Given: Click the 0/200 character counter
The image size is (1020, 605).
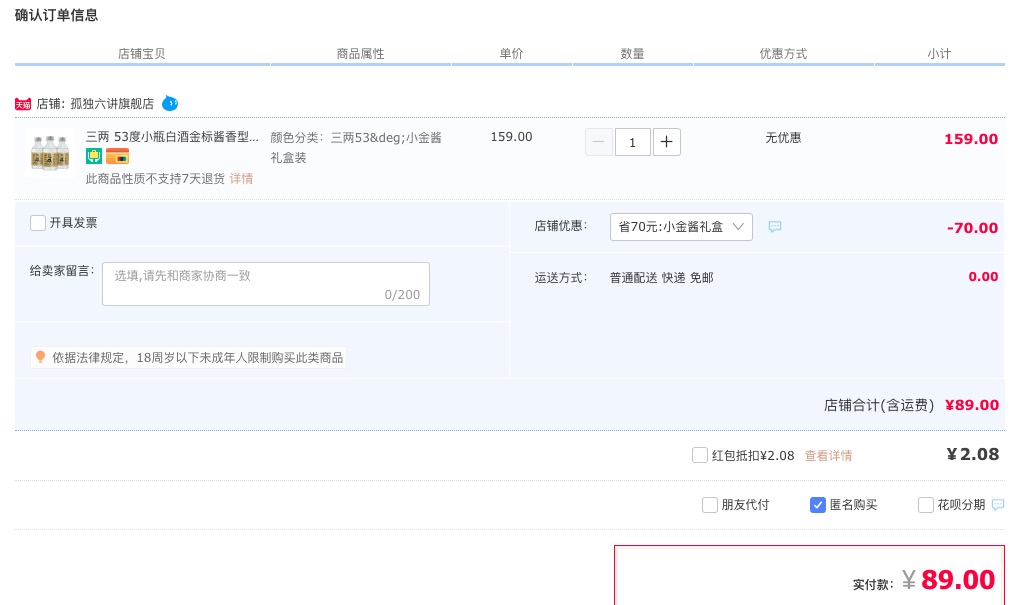Looking at the screenshot, I should pyautogui.click(x=402, y=295).
